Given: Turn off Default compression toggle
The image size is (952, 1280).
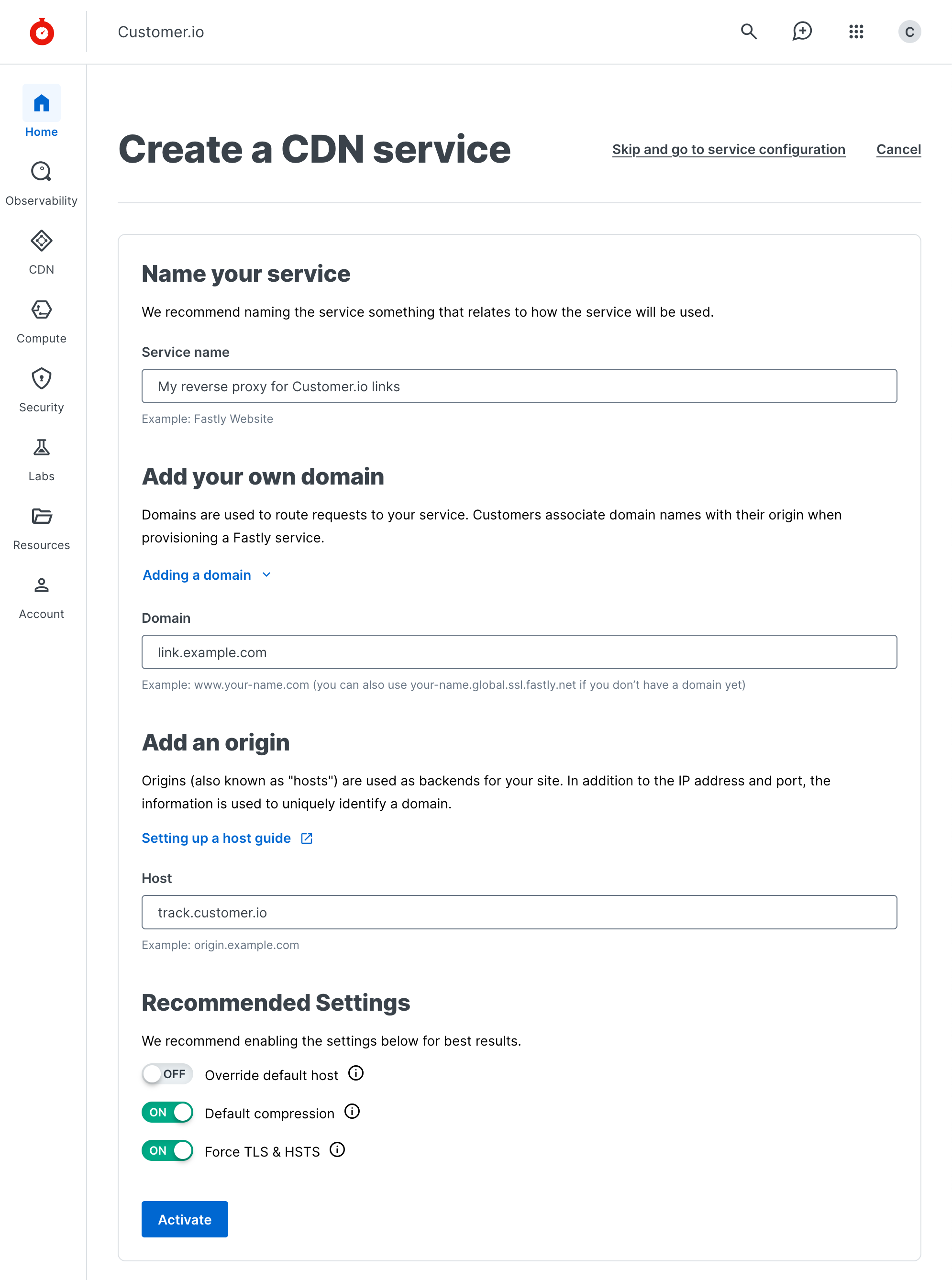Looking at the screenshot, I should 167,1112.
